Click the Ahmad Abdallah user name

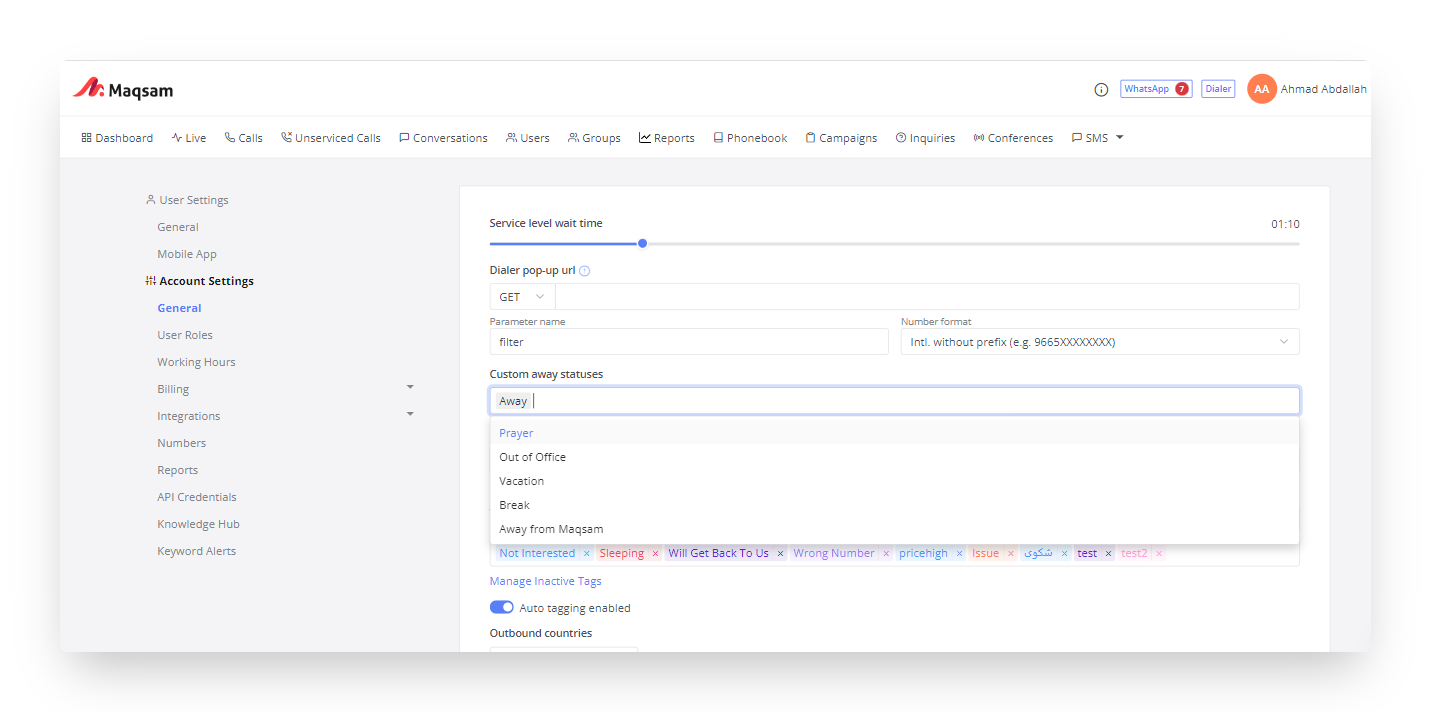point(1323,89)
